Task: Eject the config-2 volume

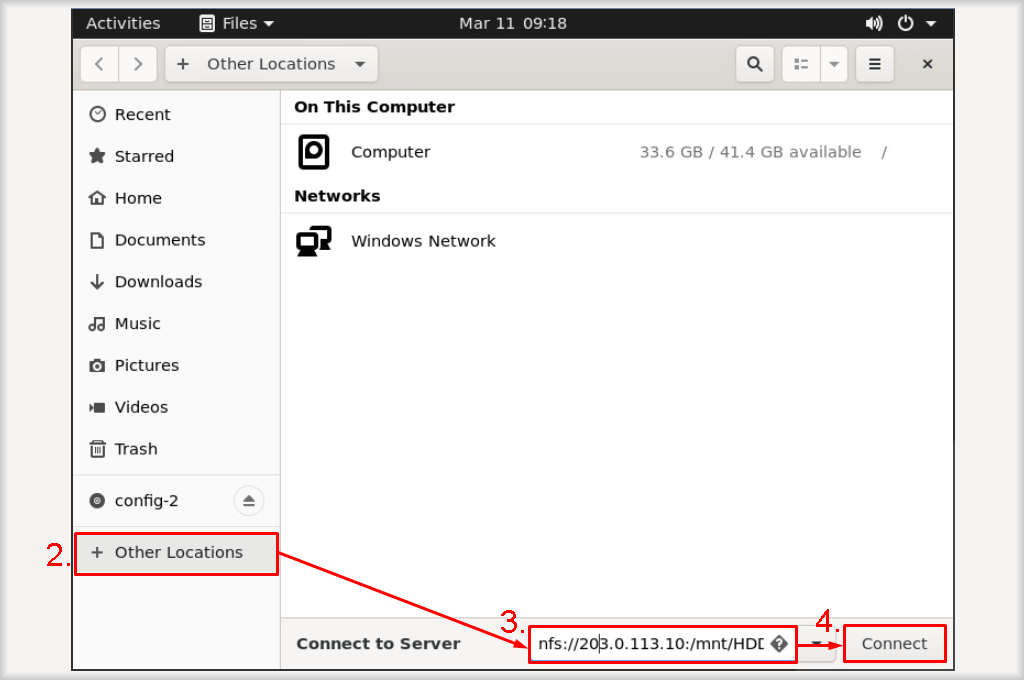Action: coord(249,501)
